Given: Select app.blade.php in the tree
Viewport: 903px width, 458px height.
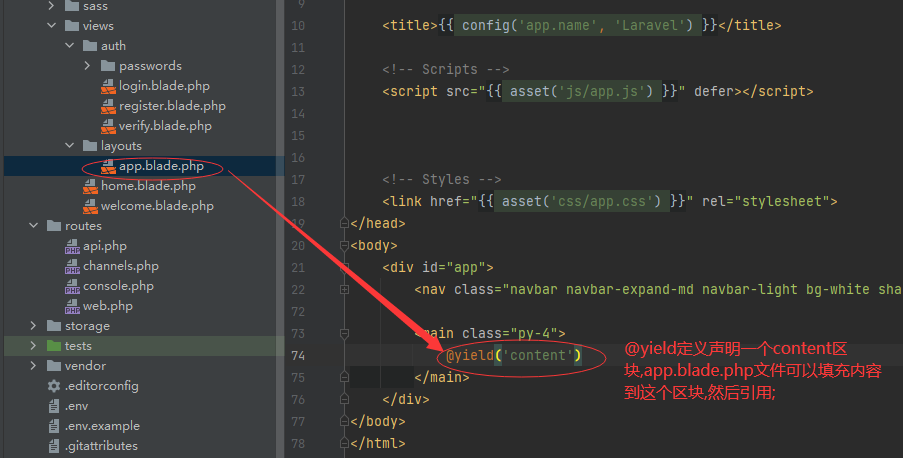Looking at the screenshot, I should (x=161, y=166).
